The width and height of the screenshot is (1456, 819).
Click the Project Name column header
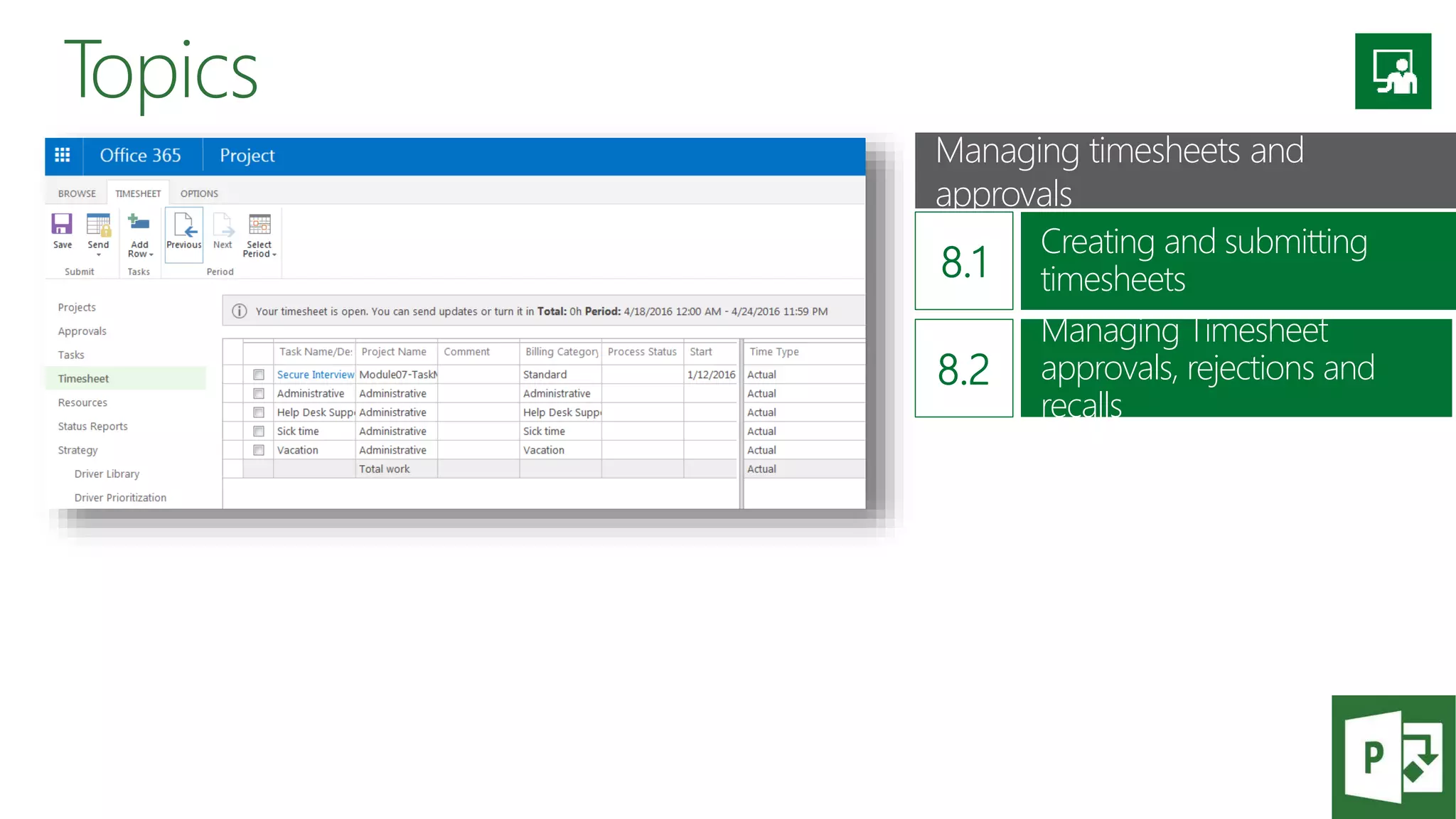click(396, 352)
